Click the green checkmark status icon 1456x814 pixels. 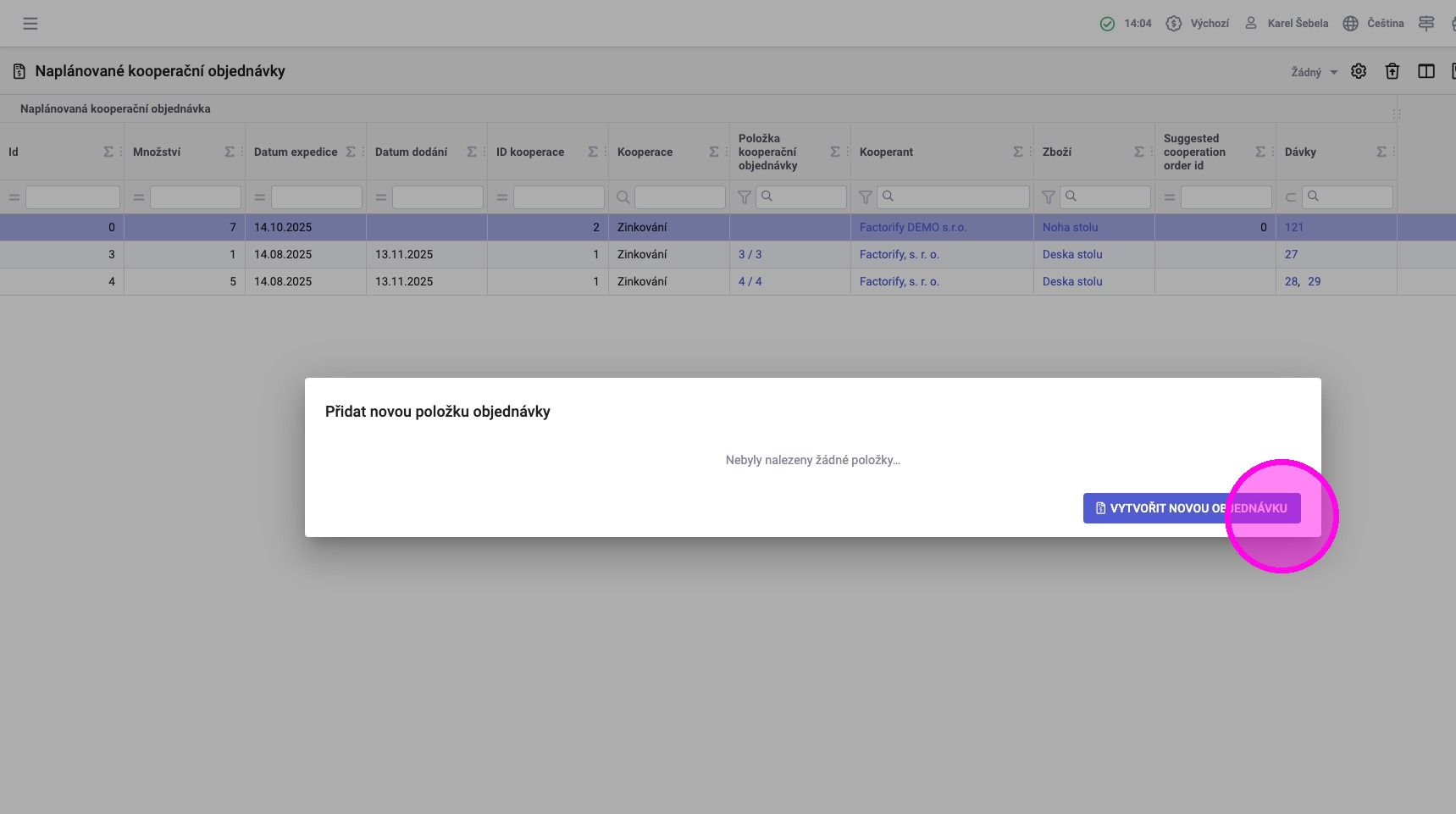1107,24
